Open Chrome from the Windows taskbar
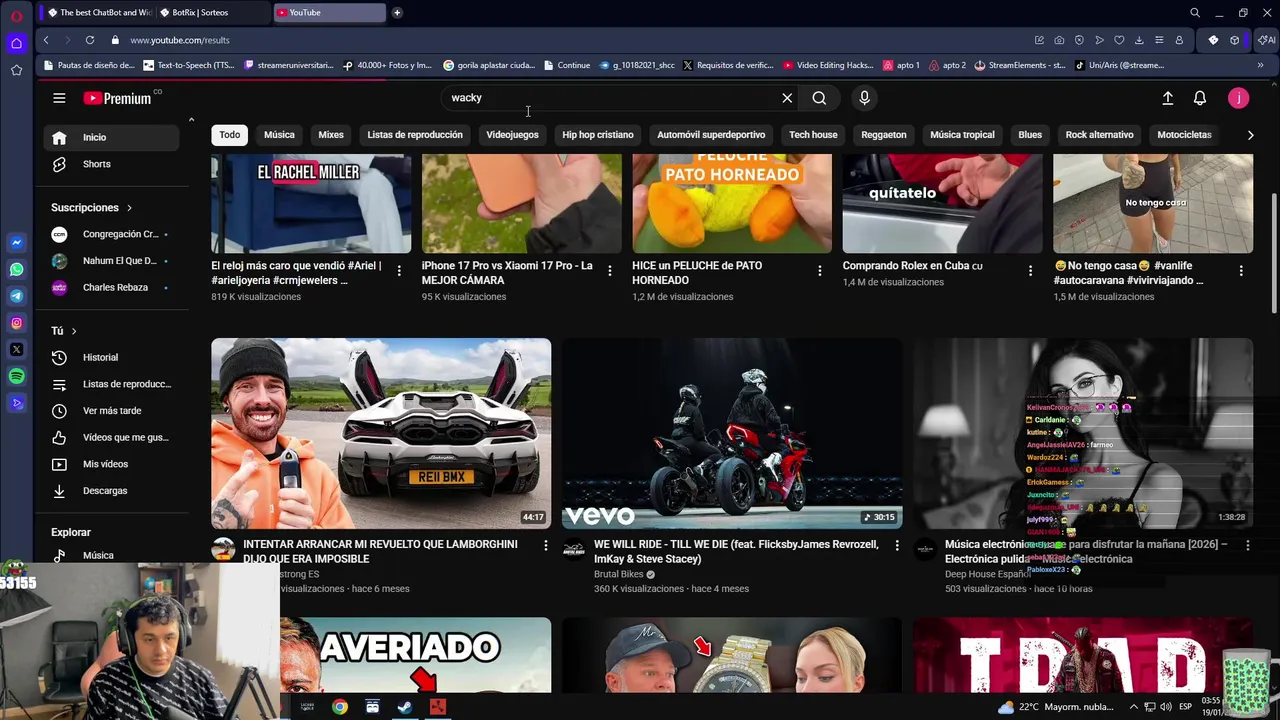 (x=340, y=707)
